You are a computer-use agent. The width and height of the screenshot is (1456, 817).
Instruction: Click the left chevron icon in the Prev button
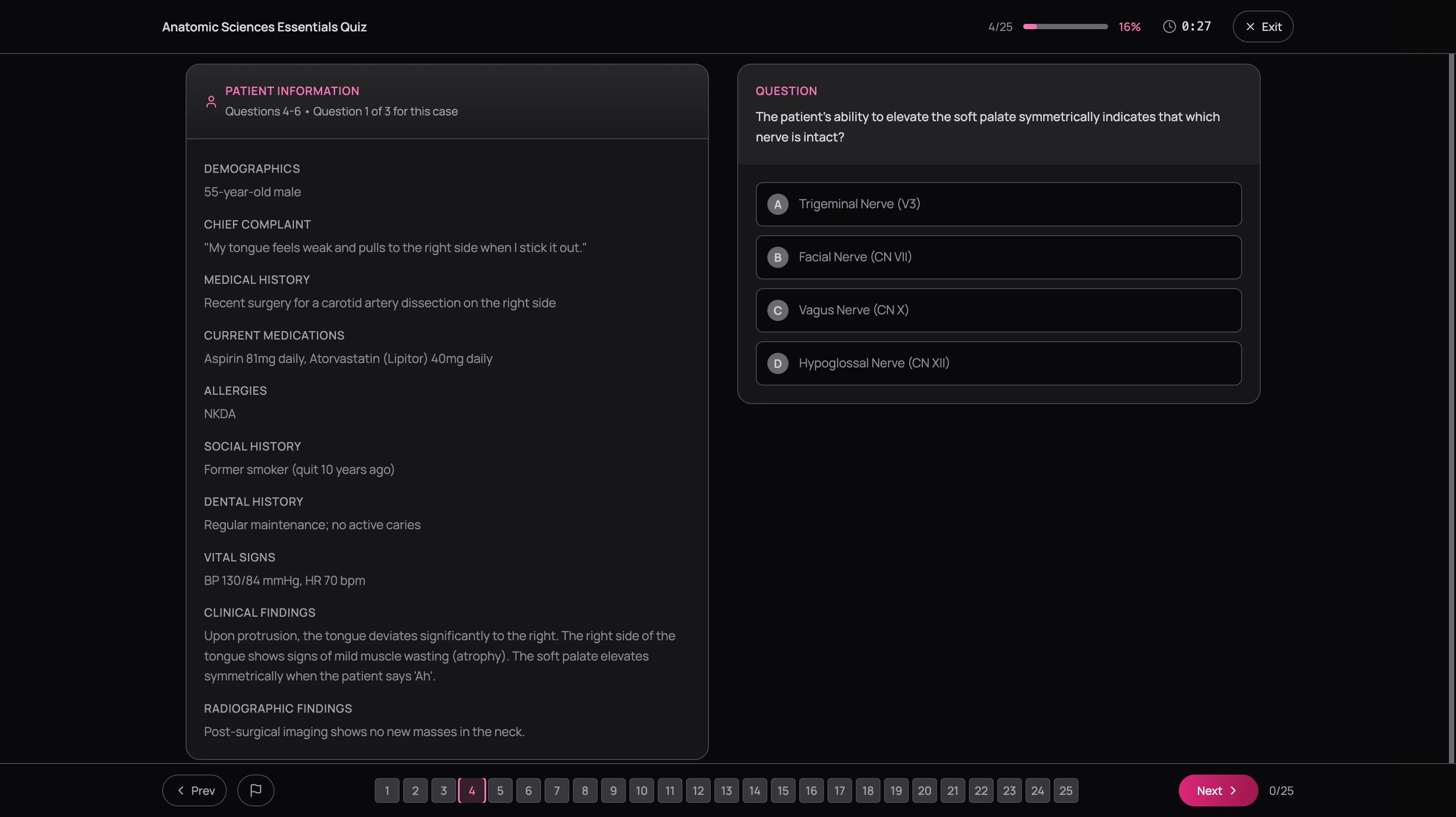(x=180, y=790)
